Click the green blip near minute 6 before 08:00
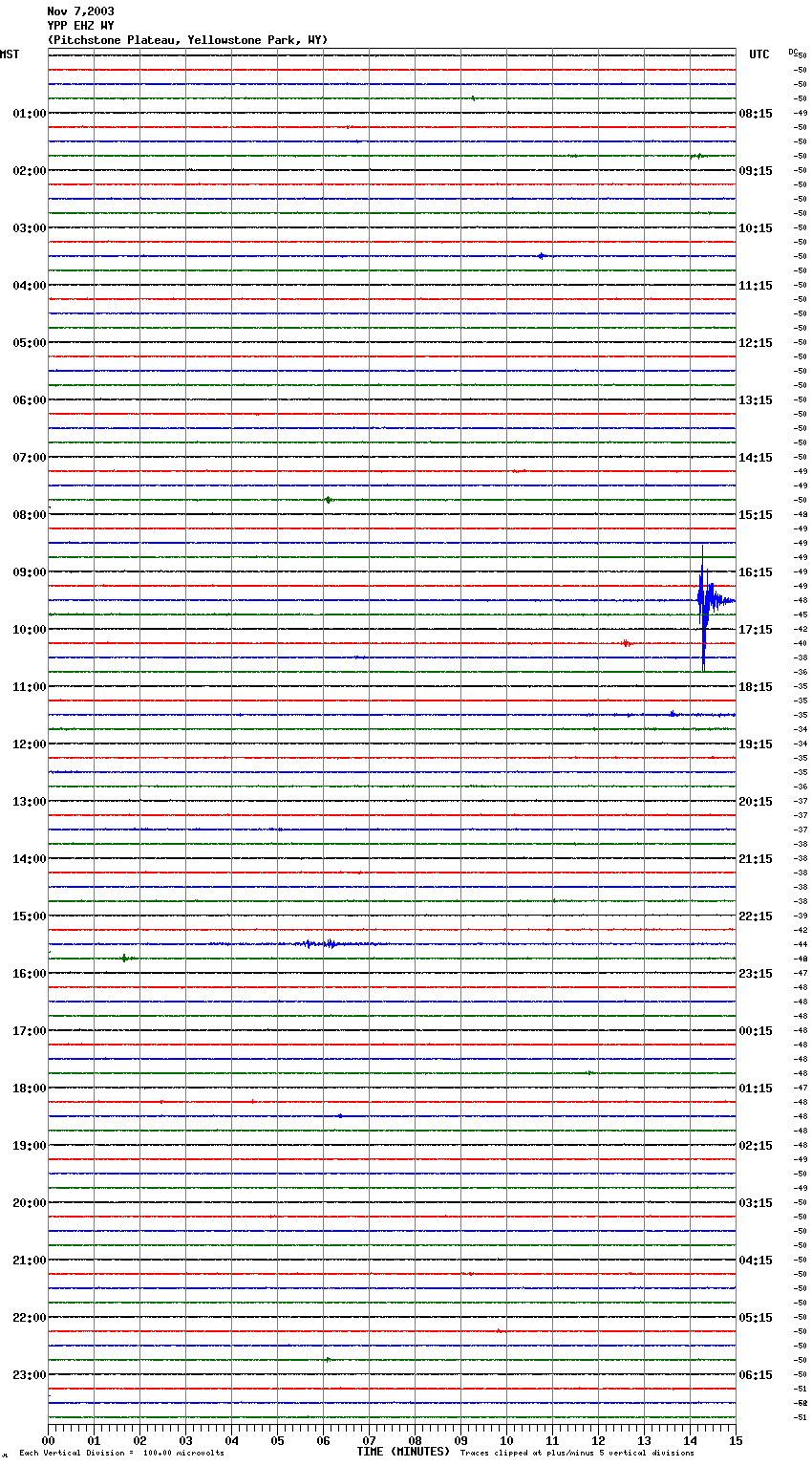Image resolution: width=812 pixels, height=1466 pixels. tap(328, 500)
